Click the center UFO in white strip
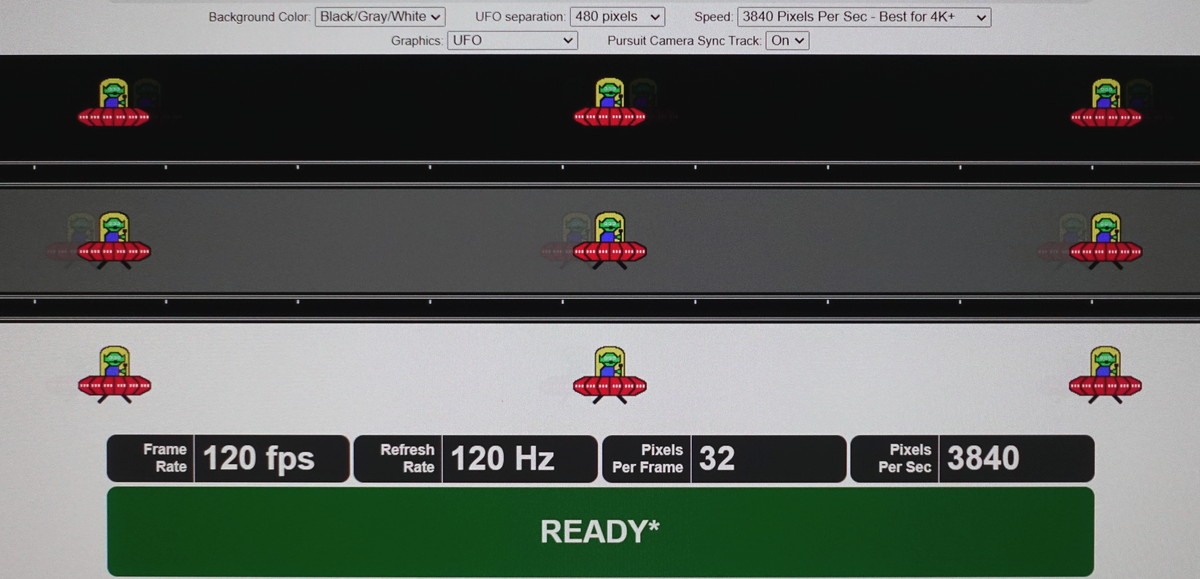 click(609, 374)
